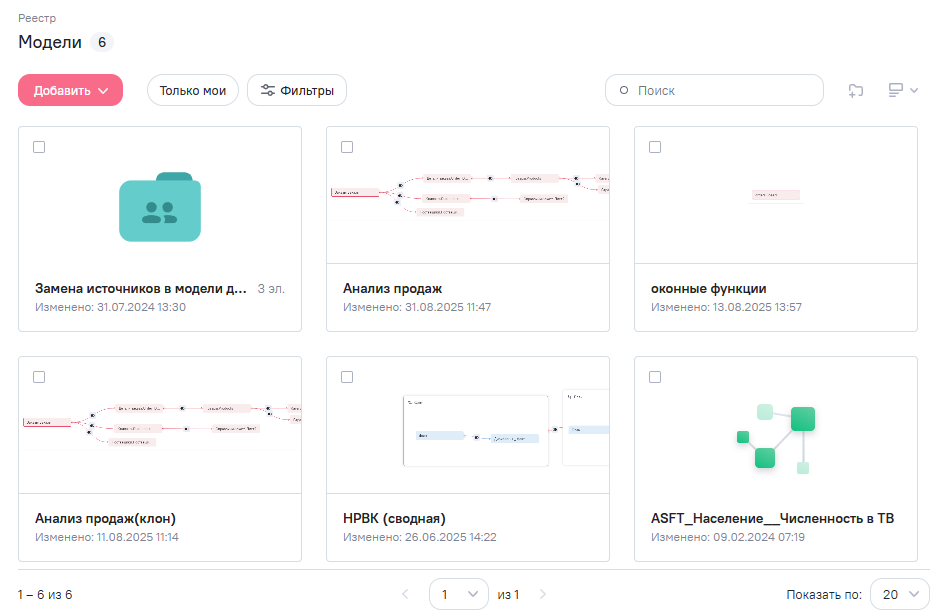Open ASFT_Население model title
The height and width of the screenshot is (613, 936).
click(x=772, y=518)
